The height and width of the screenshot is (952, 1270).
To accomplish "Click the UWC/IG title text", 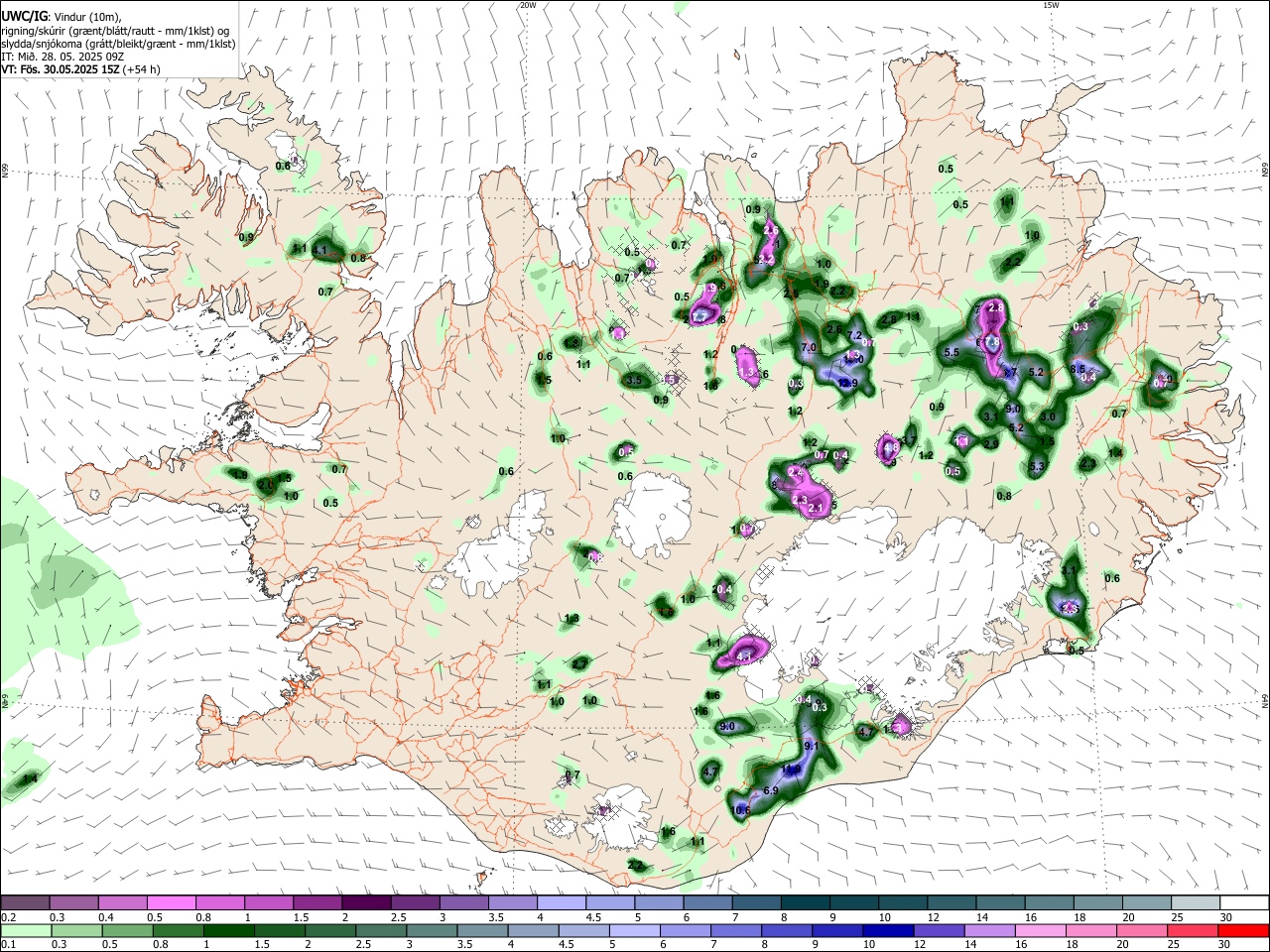I will tap(25, 16).
